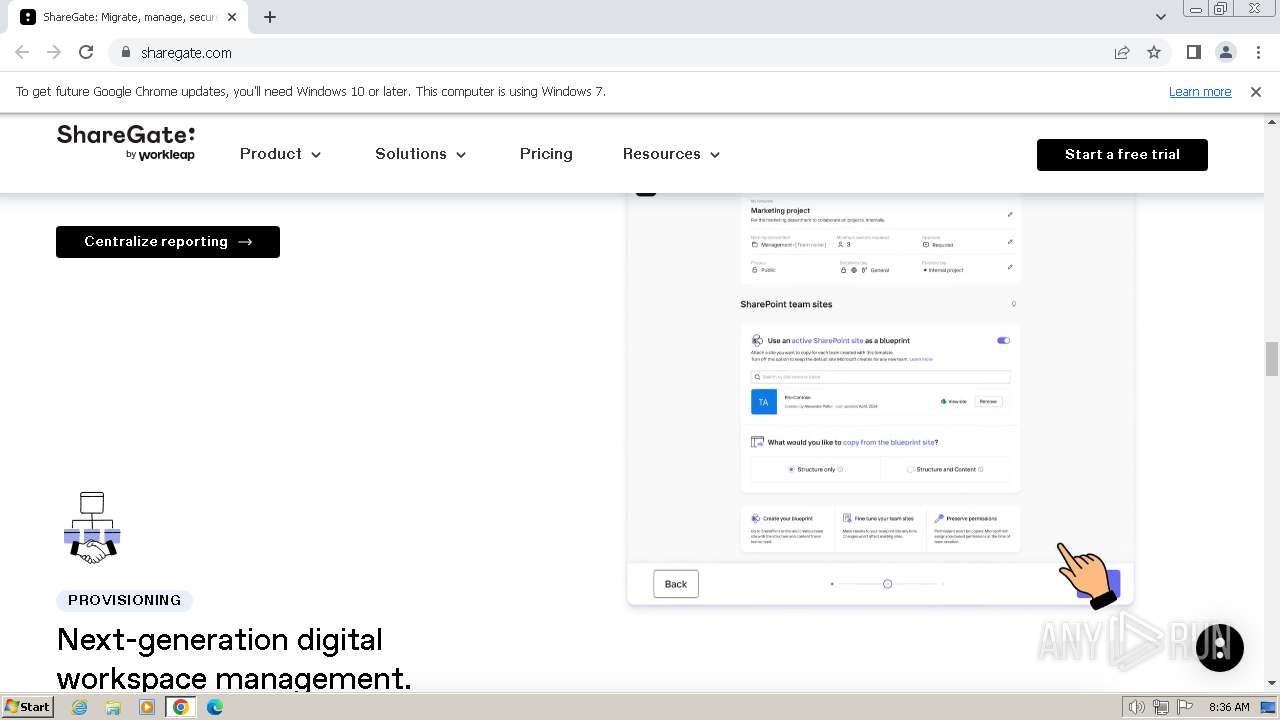Open the Pricing page

click(546, 154)
